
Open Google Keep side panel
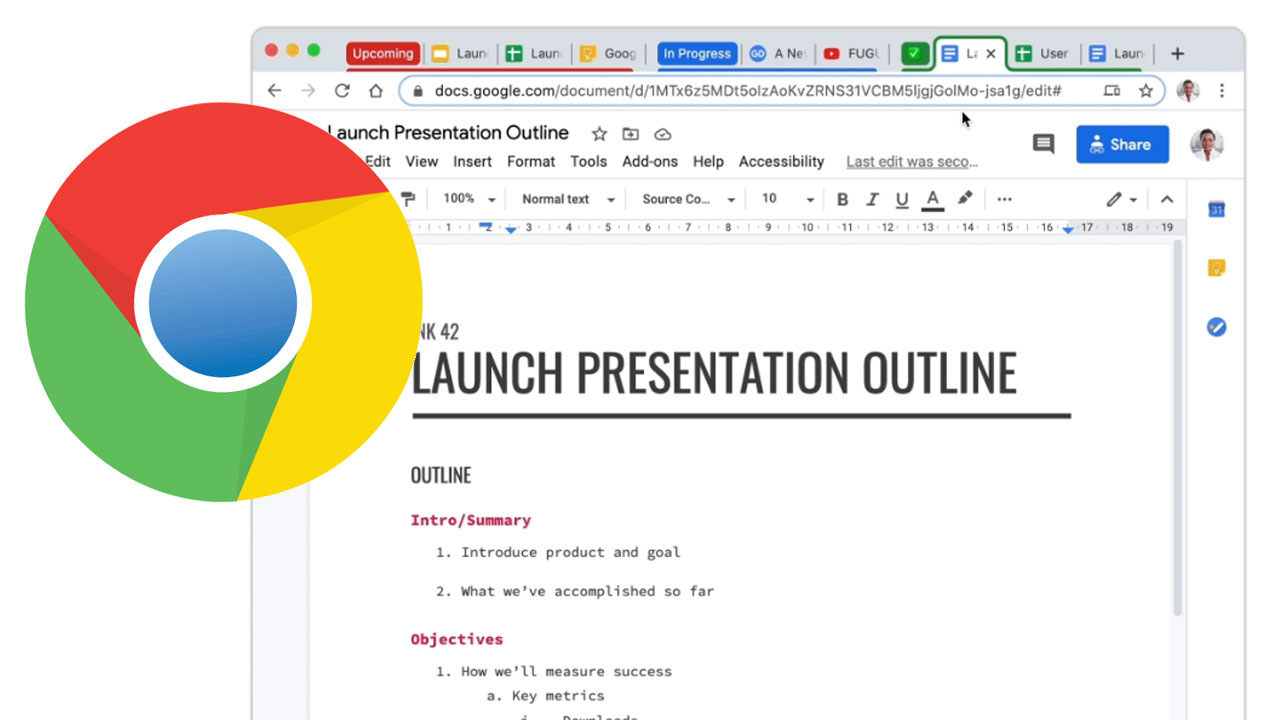(x=1216, y=268)
